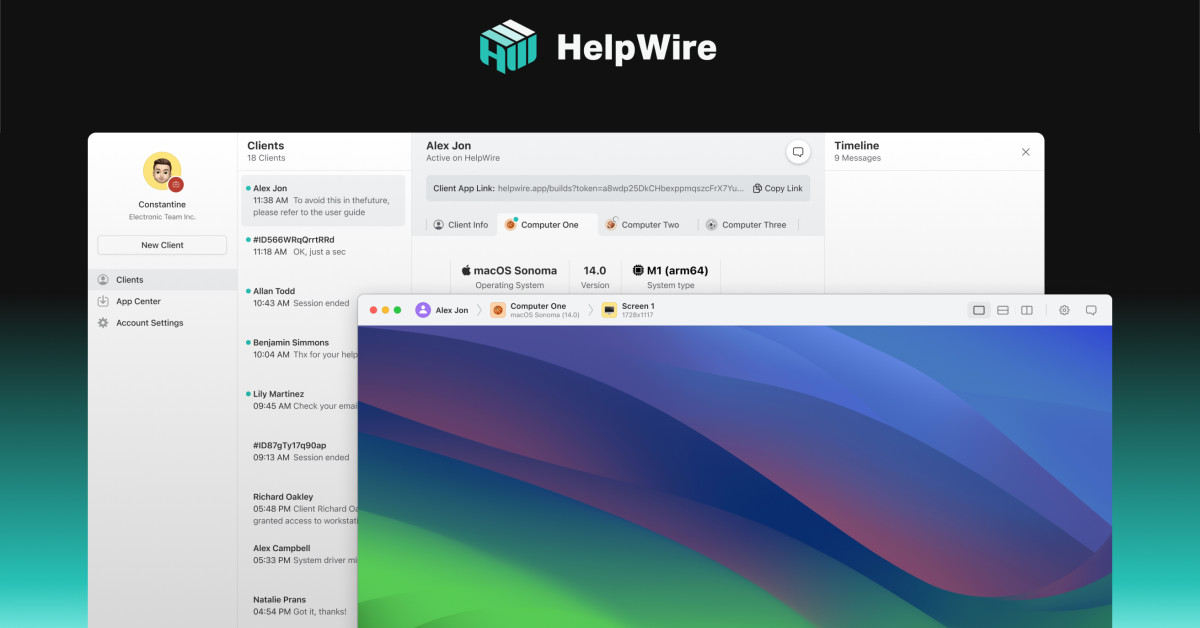Select the Clients item in the sidebar
Image resolution: width=1200 pixels, height=628 pixels.
click(x=130, y=279)
